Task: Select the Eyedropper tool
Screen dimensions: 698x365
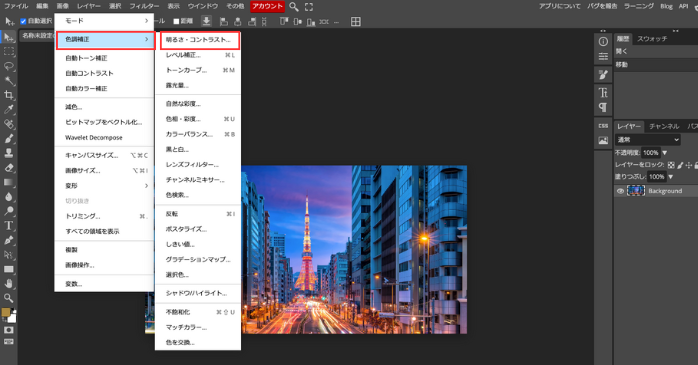Action: point(8,110)
